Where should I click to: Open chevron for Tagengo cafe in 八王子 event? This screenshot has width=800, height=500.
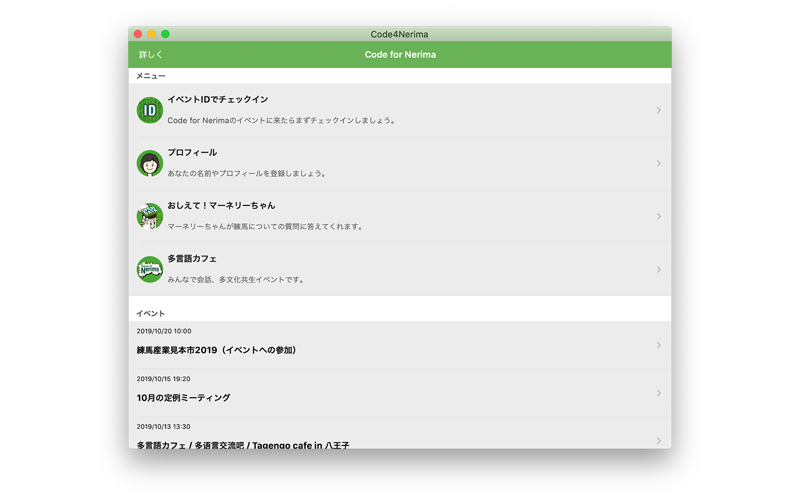659,441
